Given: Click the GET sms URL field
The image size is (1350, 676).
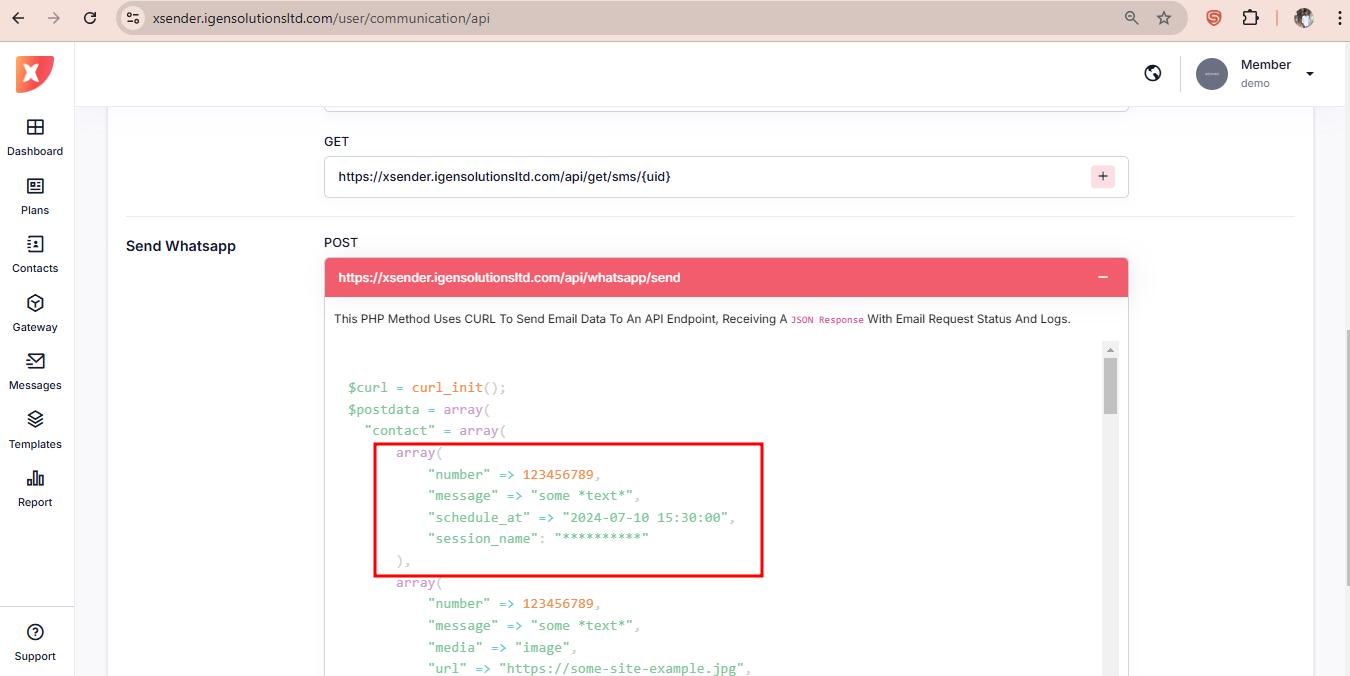Looking at the screenshot, I should click(700, 177).
